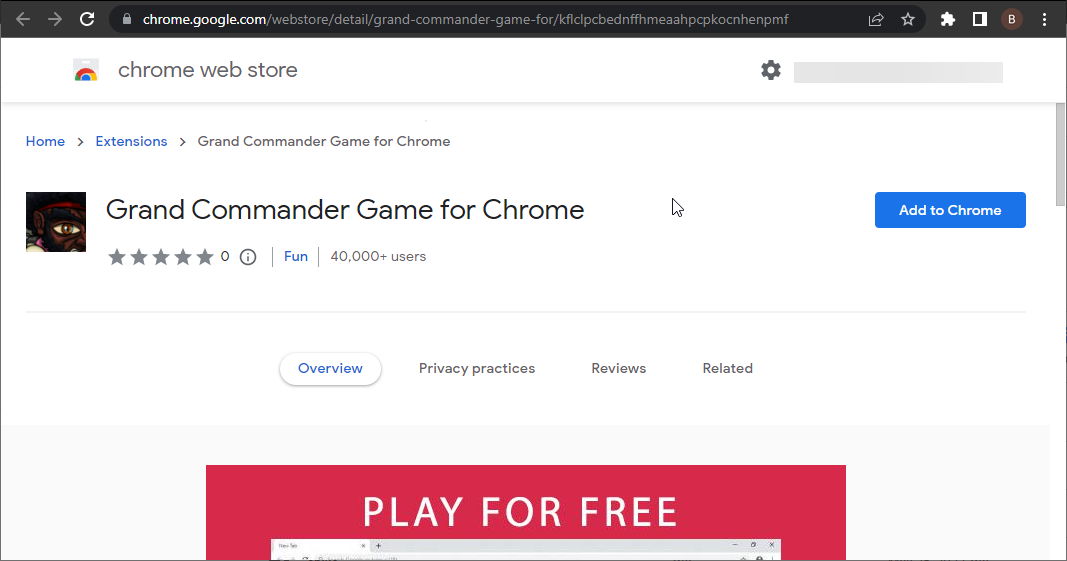The width and height of the screenshot is (1067, 561).
Task: Click the browser back arrow
Action: pyautogui.click(x=23, y=19)
